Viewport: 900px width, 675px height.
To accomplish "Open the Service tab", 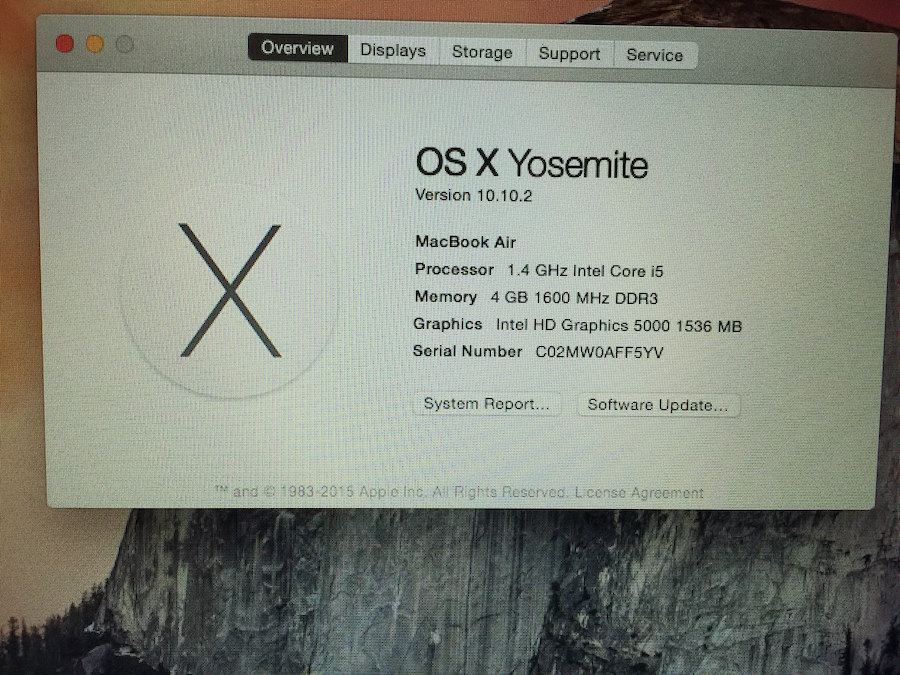I will pos(655,55).
